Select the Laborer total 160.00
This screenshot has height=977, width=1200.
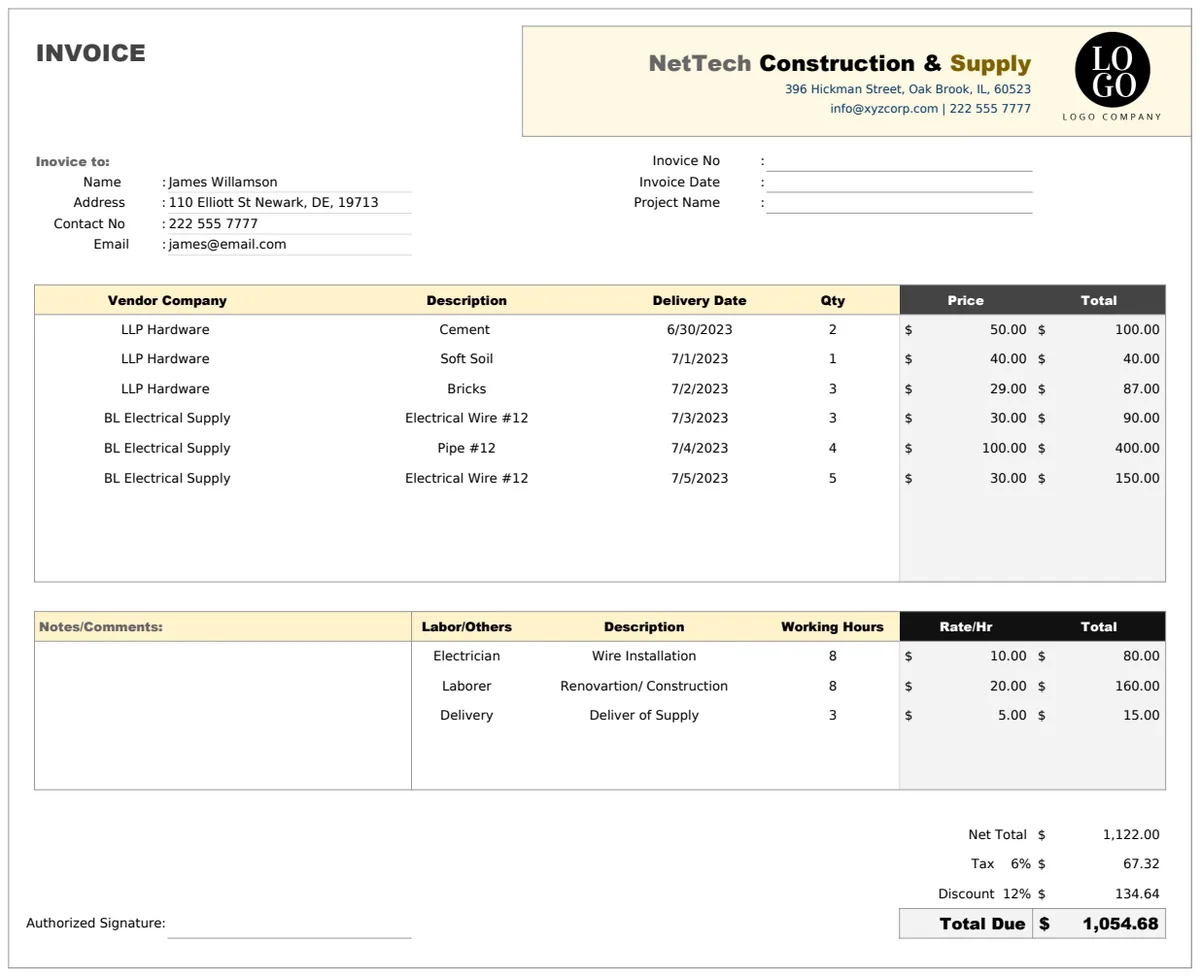[x=1138, y=686]
